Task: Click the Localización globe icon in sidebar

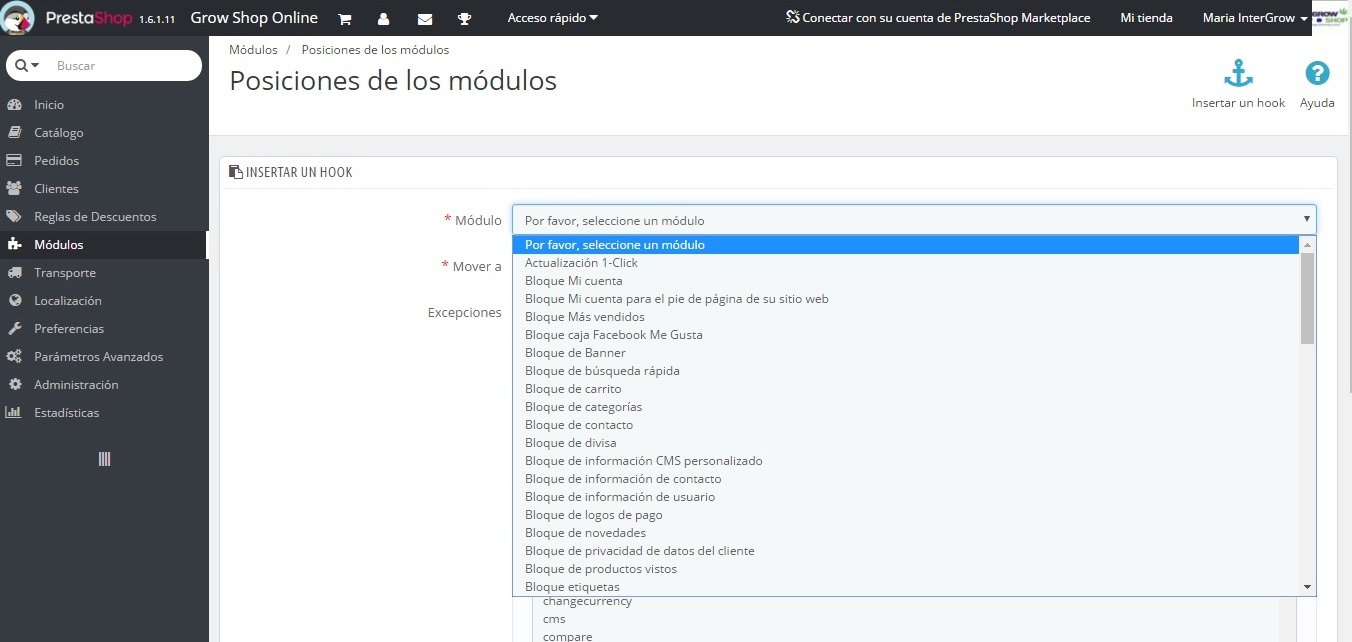Action: (x=14, y=300)
